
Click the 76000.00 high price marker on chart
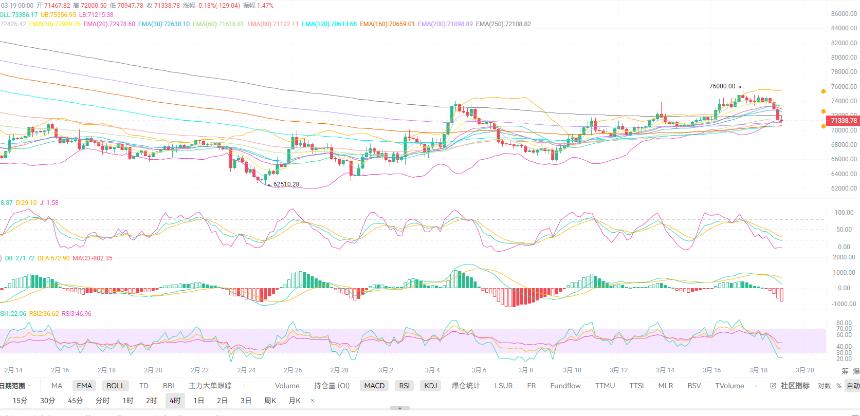tap(722, 86)
